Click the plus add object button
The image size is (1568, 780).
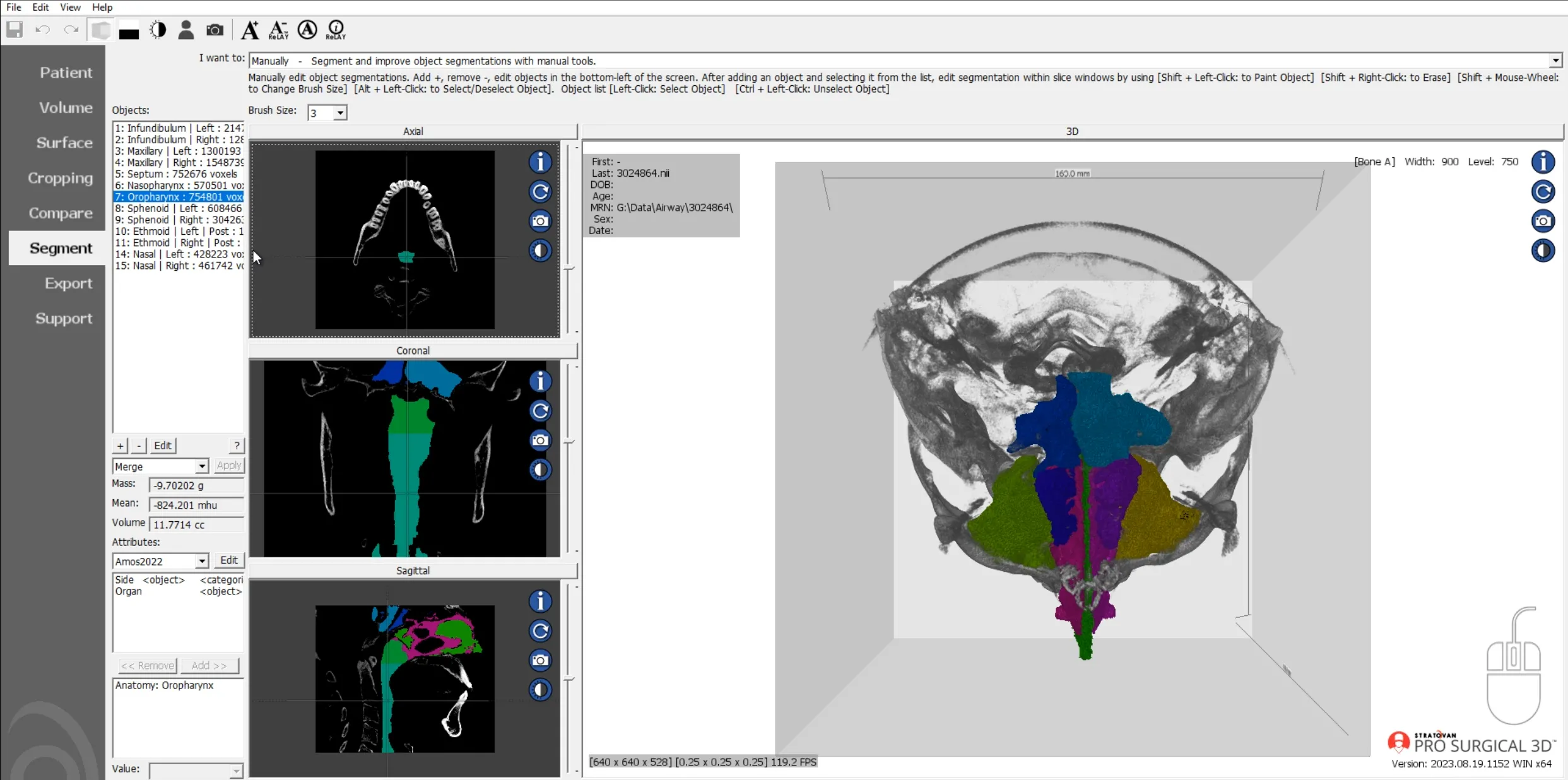pos(120,446)
